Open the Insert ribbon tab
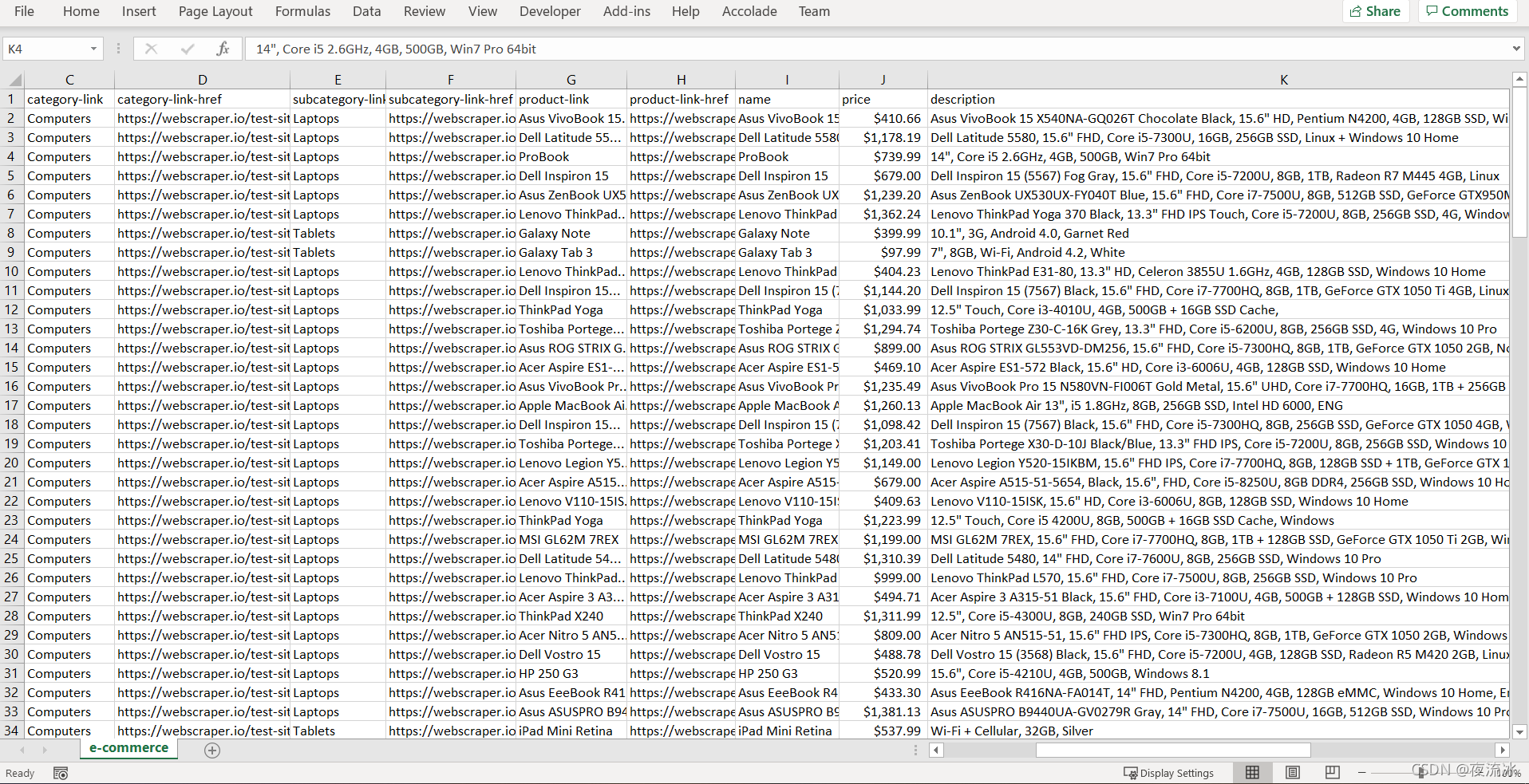Image resolution: width=1529 pixels, height=784 pixels. 139,11
